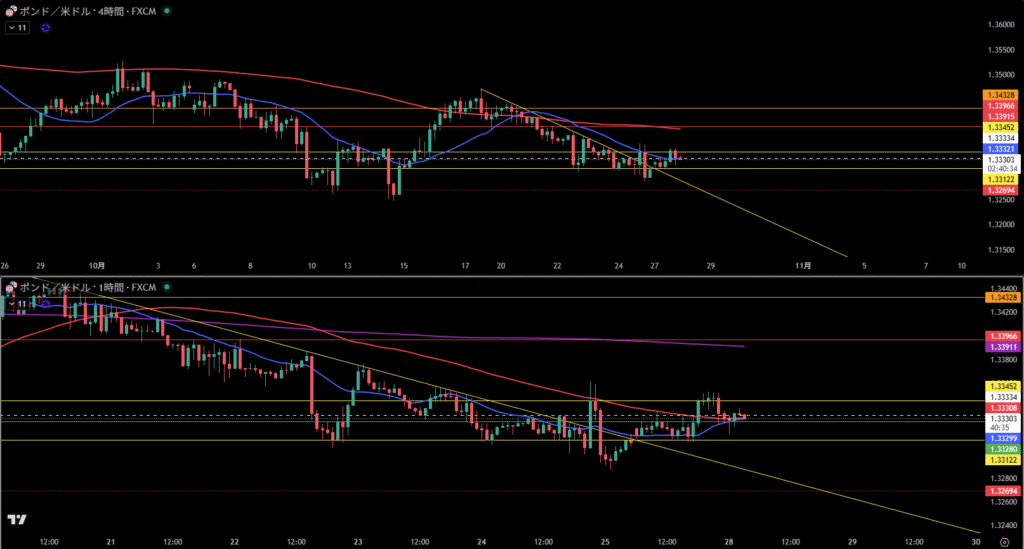The image size is (1024, 549).
Task: Collapse the 11 indicators legend on 4-hour chart
Action: [x=17, y=28]
